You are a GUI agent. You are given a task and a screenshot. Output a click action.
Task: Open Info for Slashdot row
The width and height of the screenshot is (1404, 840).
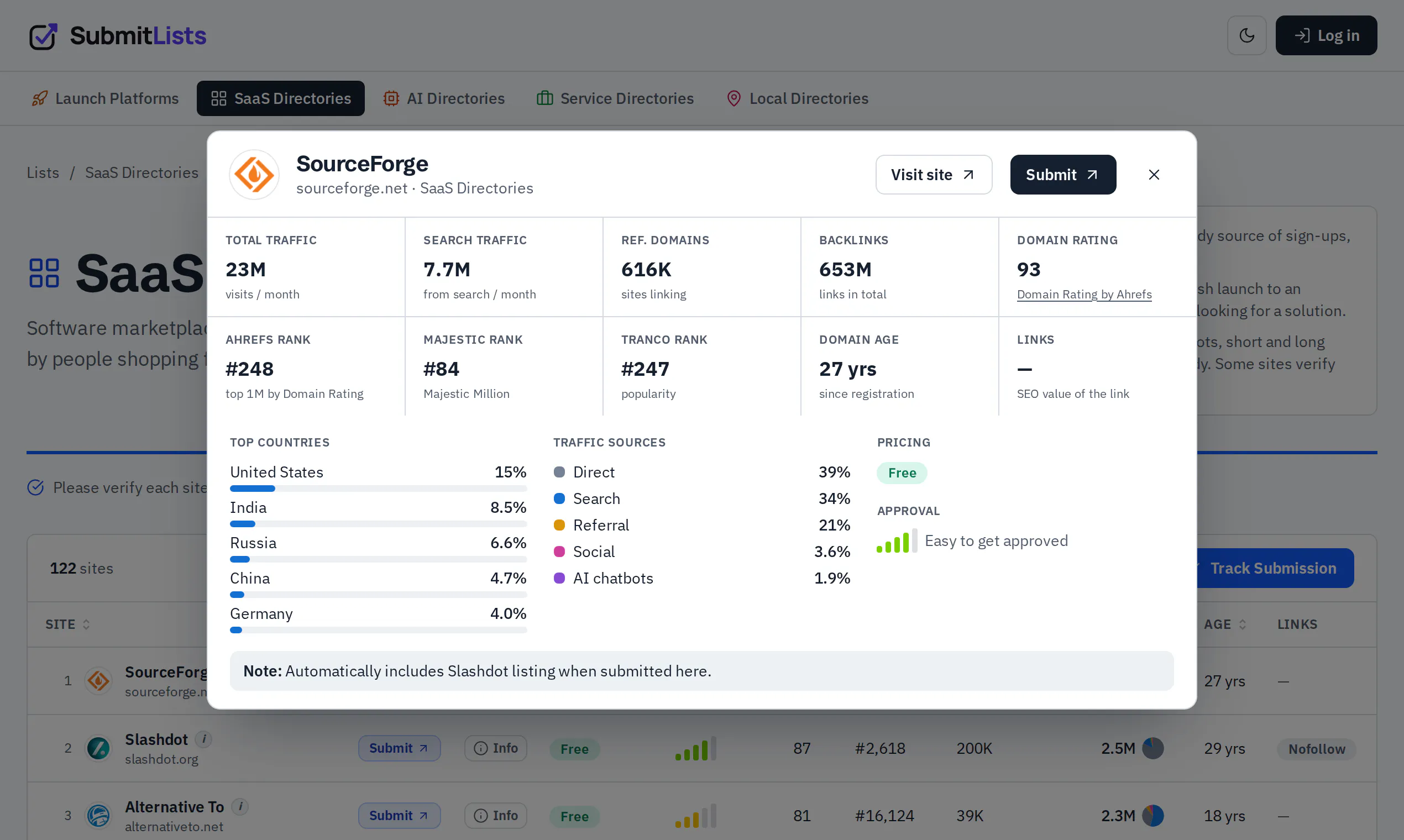click(495, 748)
